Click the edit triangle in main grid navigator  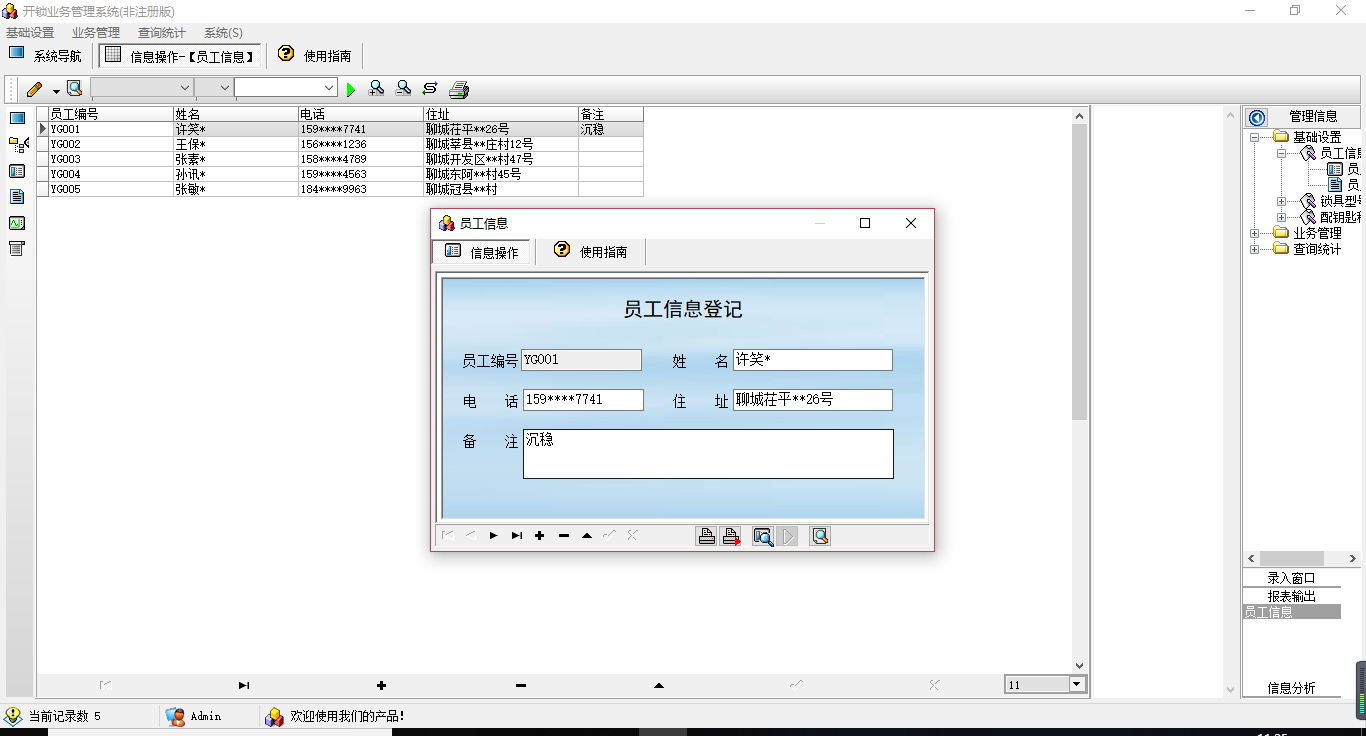(658, 685)
